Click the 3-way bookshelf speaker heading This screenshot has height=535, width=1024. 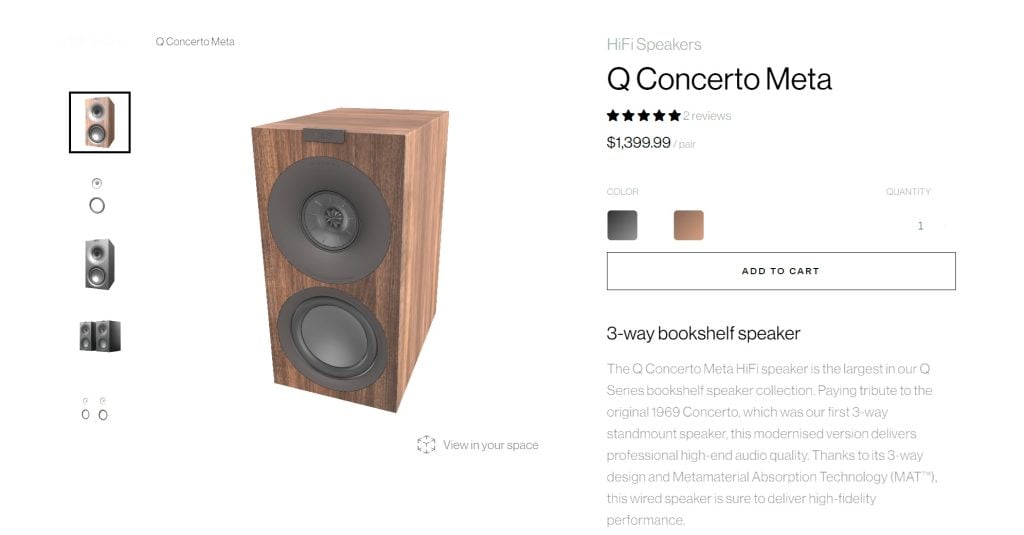click(703, 334)
